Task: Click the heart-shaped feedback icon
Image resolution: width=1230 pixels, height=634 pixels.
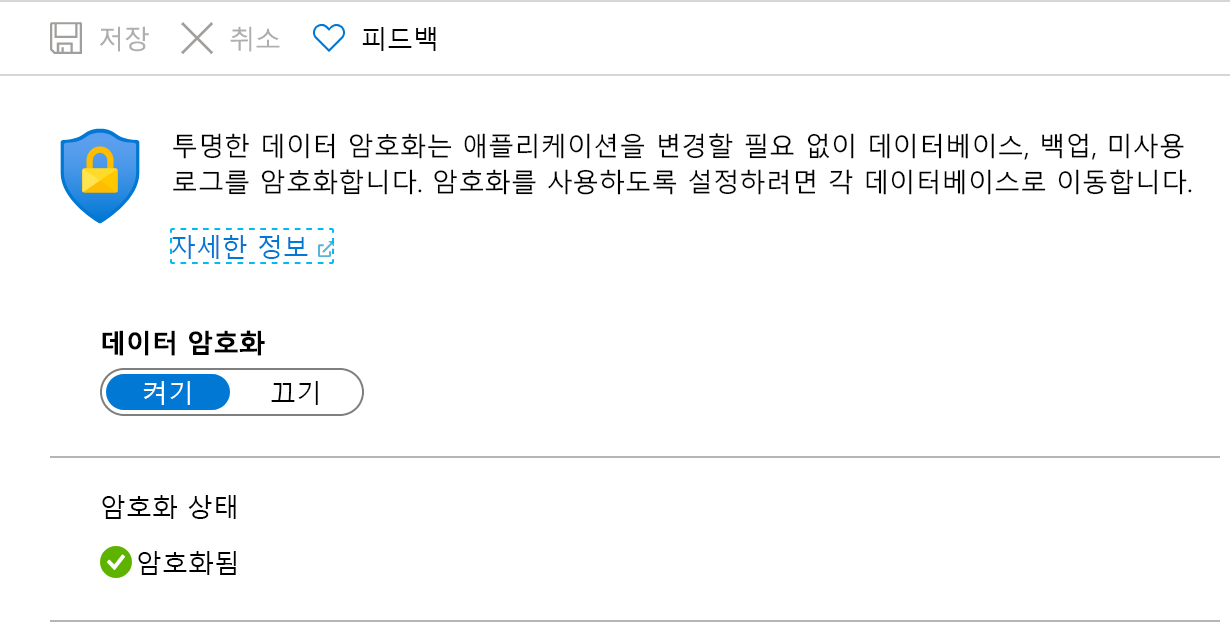Action: pyautogui.click(x=328, y=38)
